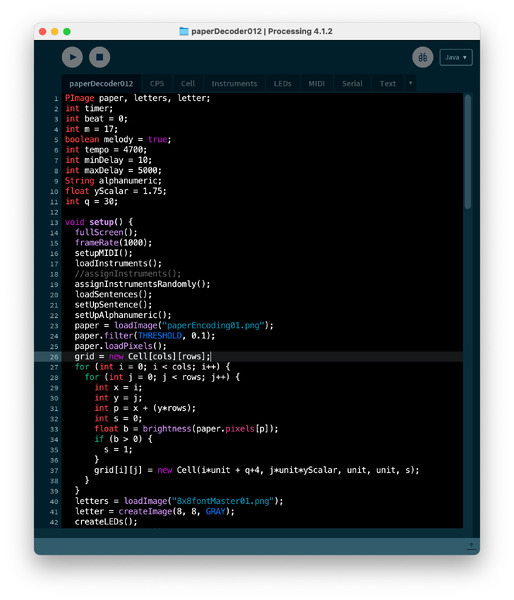Run the sketch with the play button
Viewport: 514px width, 600px height.
72,57
